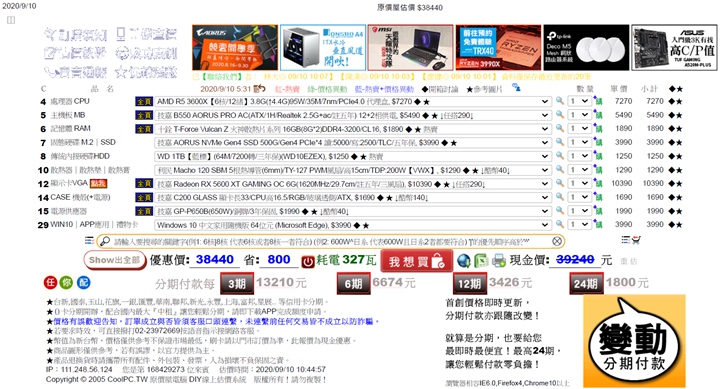The height and width of the screenshot is (389, 720).
Task: Click the 點我 badge next to 顯示卡VGA
Action: pyautogui.click(x=98, y=184)
